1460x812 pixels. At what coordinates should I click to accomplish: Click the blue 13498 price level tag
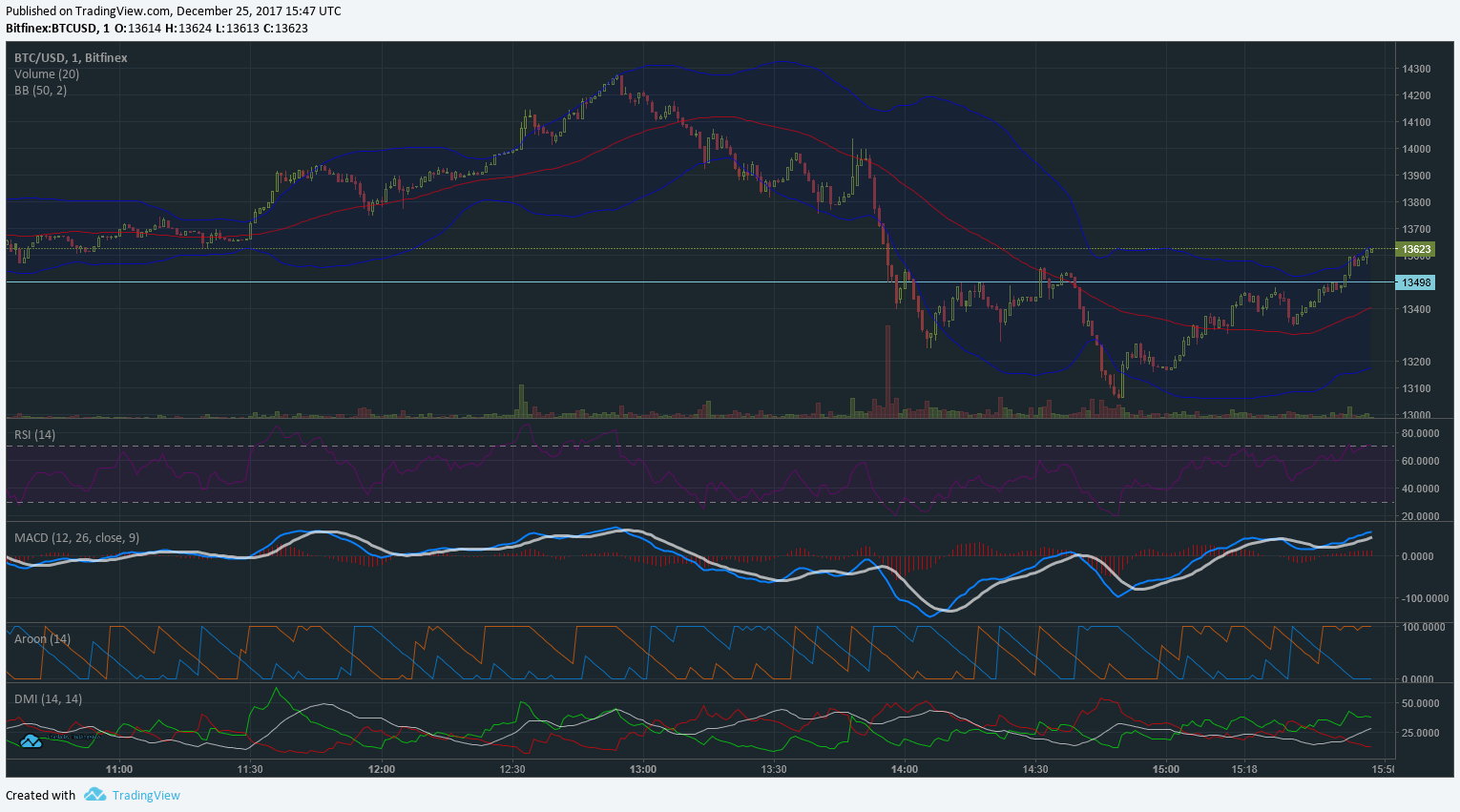tap(1415, 282)
